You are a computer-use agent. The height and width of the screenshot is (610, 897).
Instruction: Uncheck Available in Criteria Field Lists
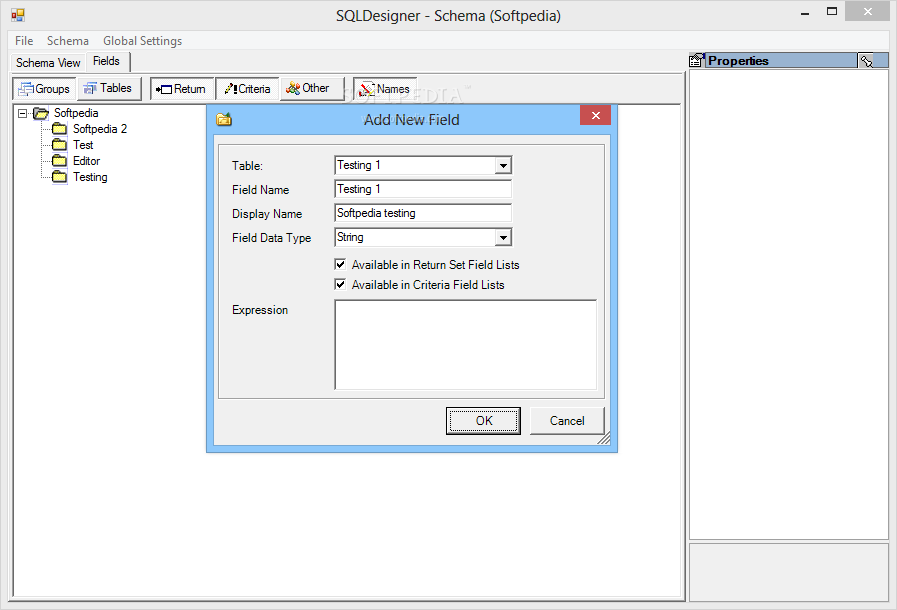340,284
